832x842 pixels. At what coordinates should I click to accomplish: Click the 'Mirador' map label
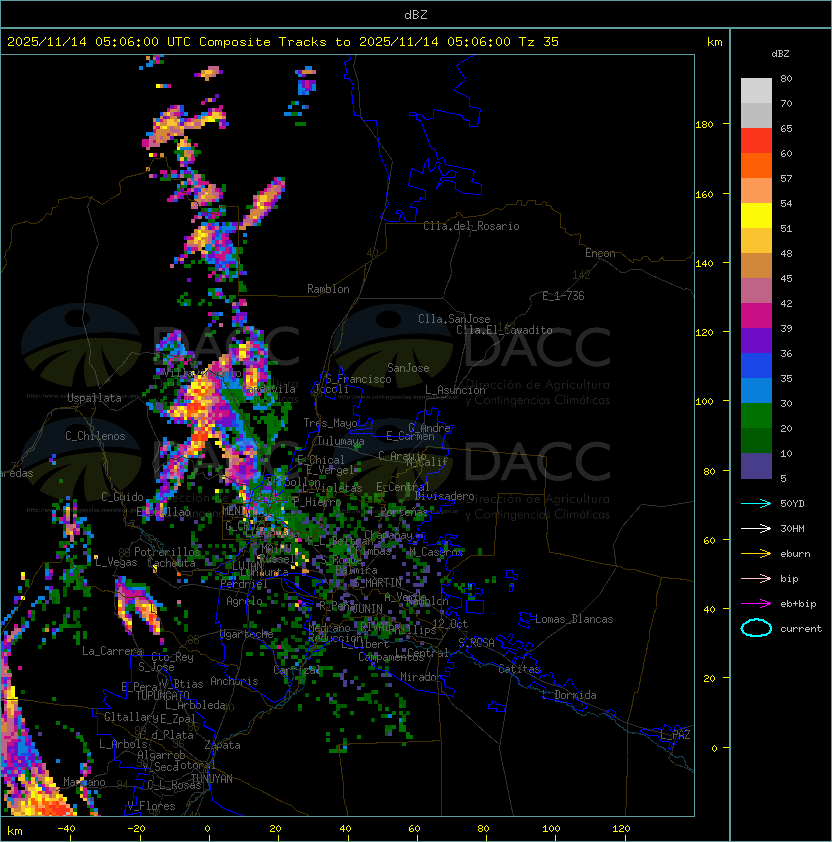(x=421, y=677)
